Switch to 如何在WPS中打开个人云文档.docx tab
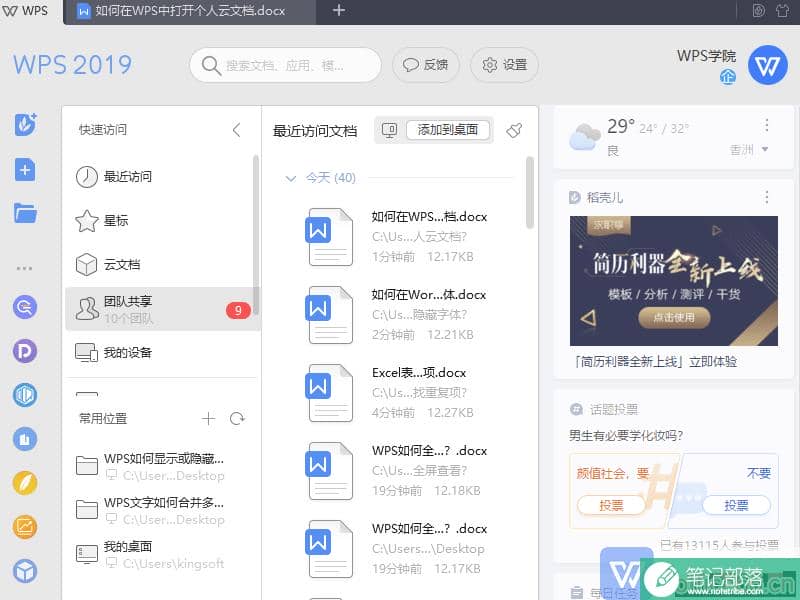 tap(189, 11)
